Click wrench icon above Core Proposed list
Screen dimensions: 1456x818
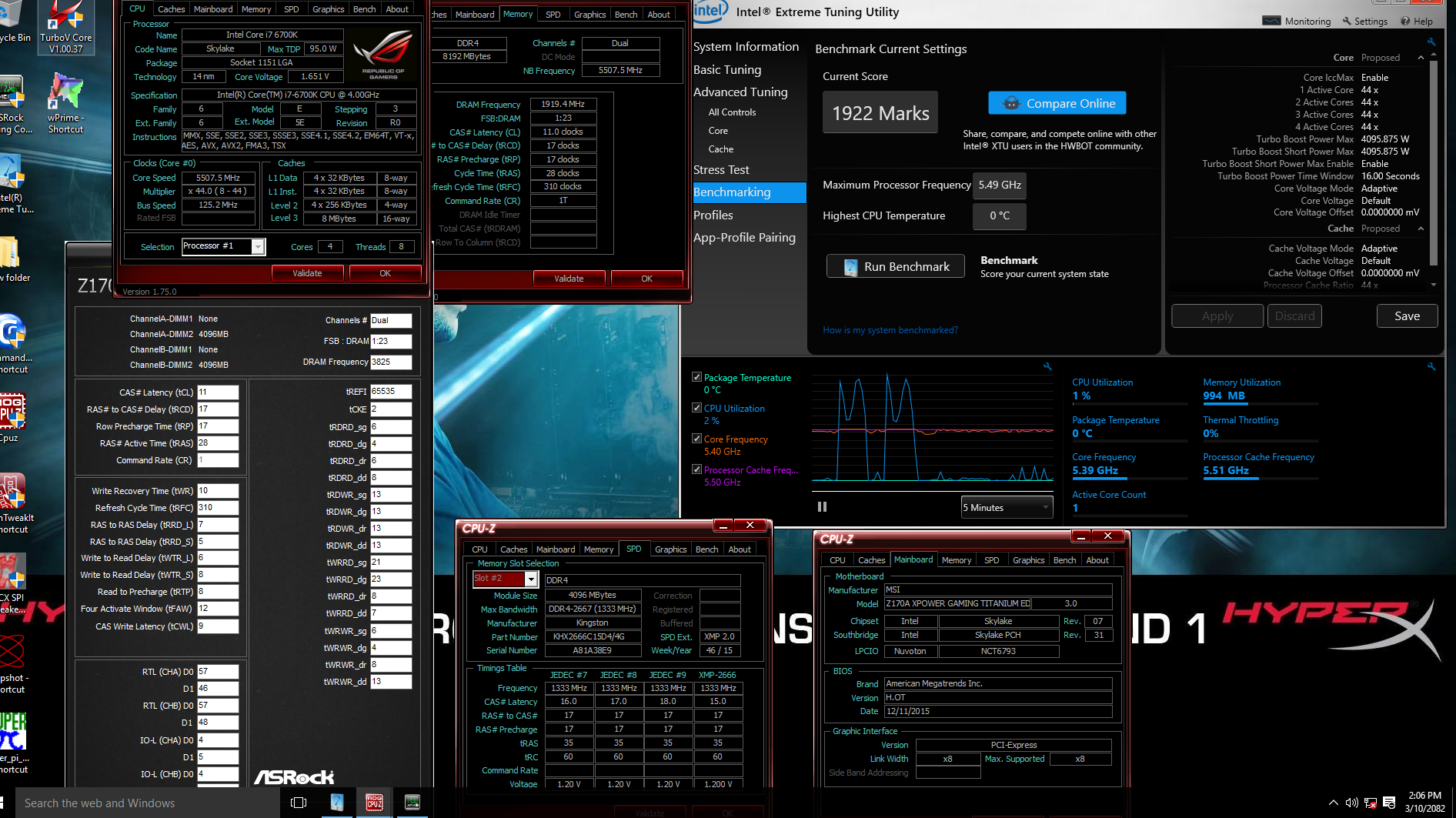pos(1431,42)
